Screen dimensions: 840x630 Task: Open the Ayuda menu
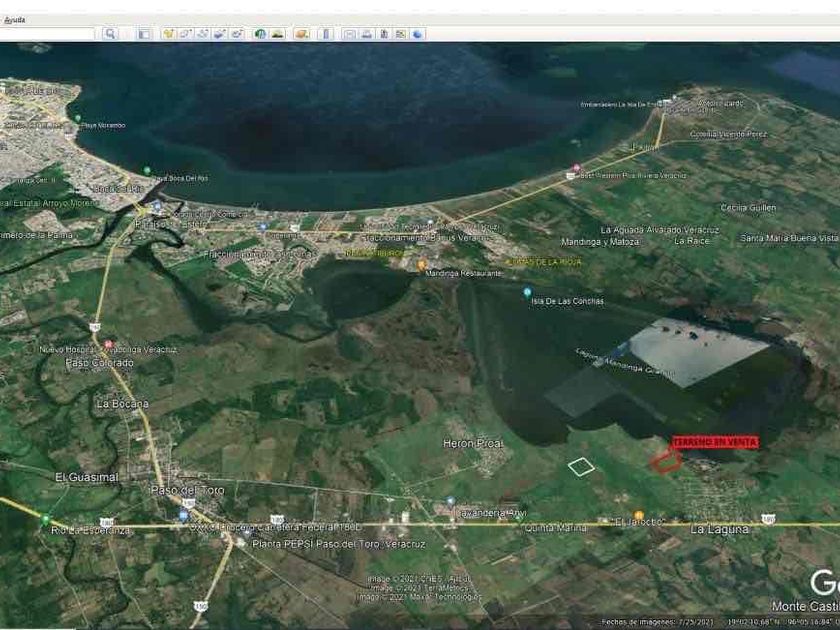tap(14, 19)
